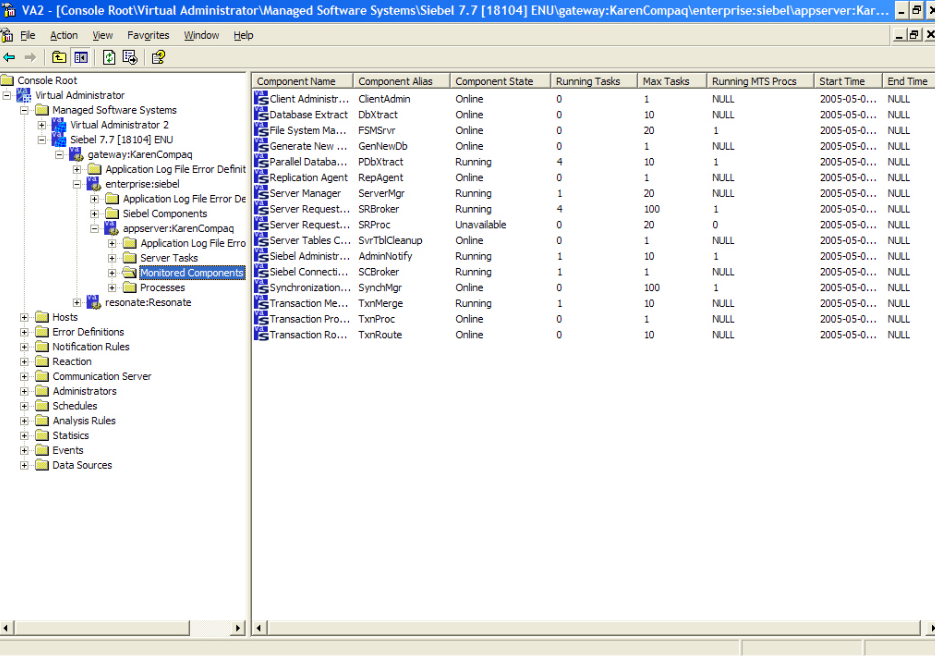Click the Hosts folder icon
The width and height of the screenshot is (935, 656).
tap(42, 317)
